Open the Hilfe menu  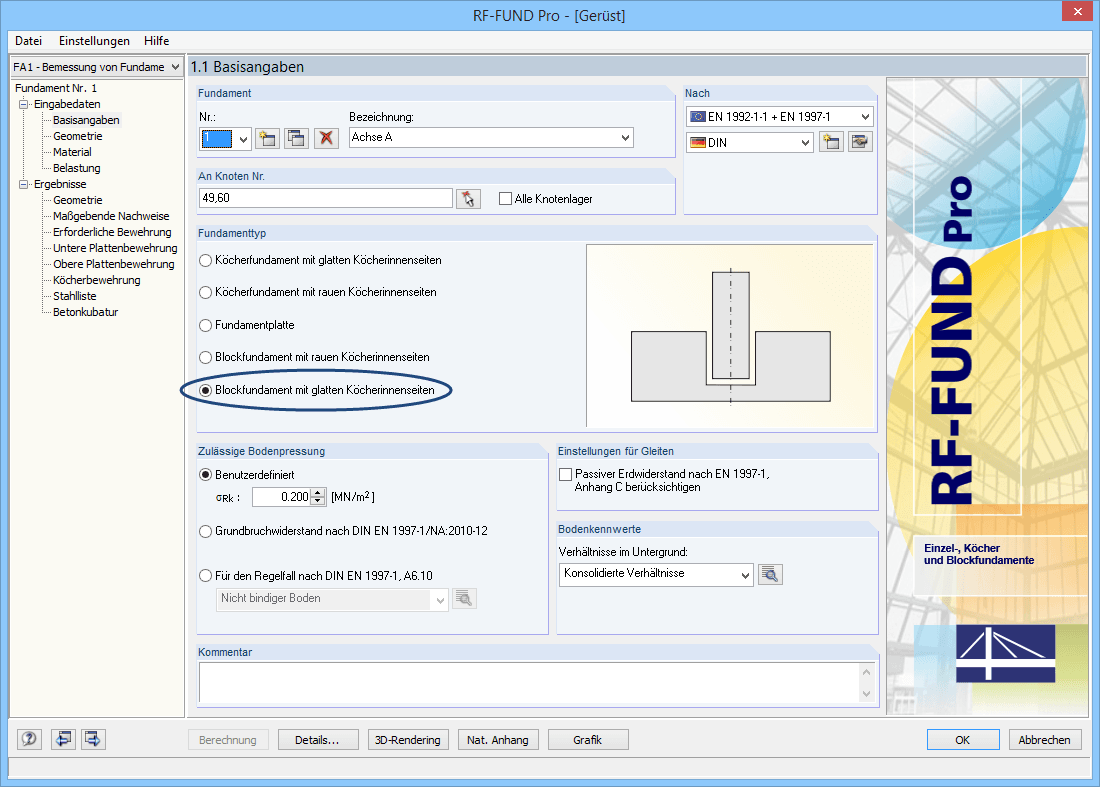(x=156, y=41)
